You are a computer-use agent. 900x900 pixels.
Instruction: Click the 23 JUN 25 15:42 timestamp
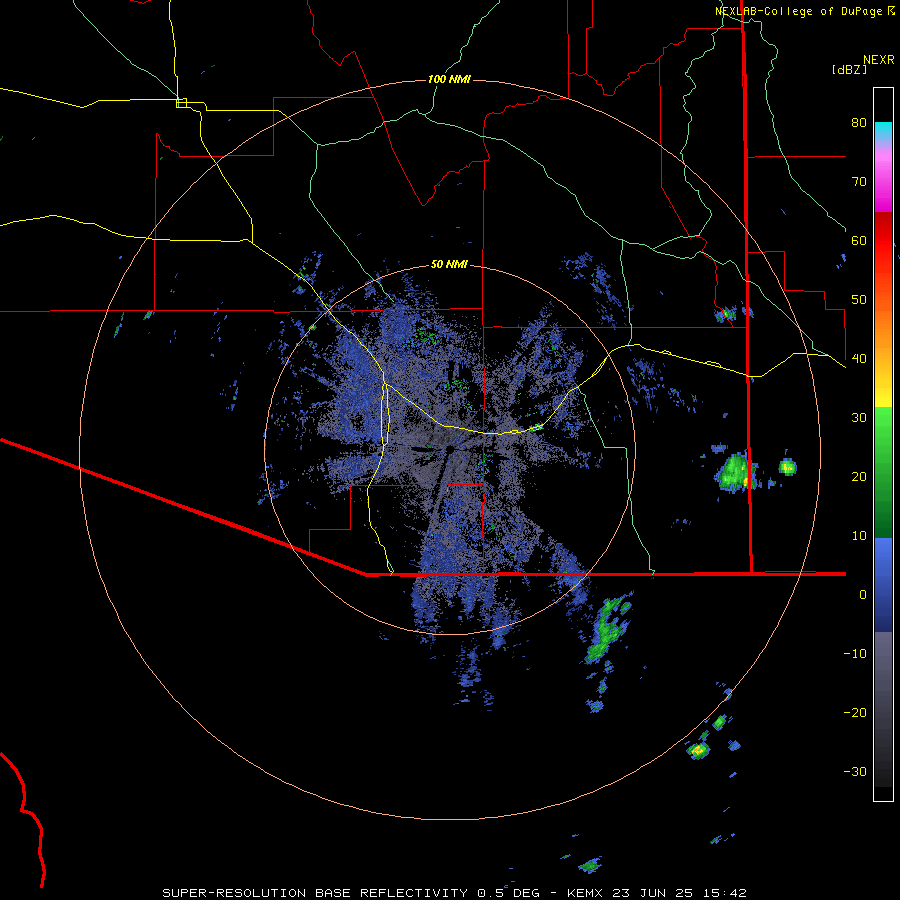coord(680,893)
